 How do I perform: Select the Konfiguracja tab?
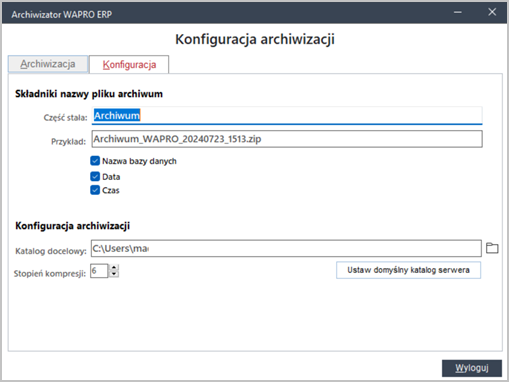(x=129, y=64)
